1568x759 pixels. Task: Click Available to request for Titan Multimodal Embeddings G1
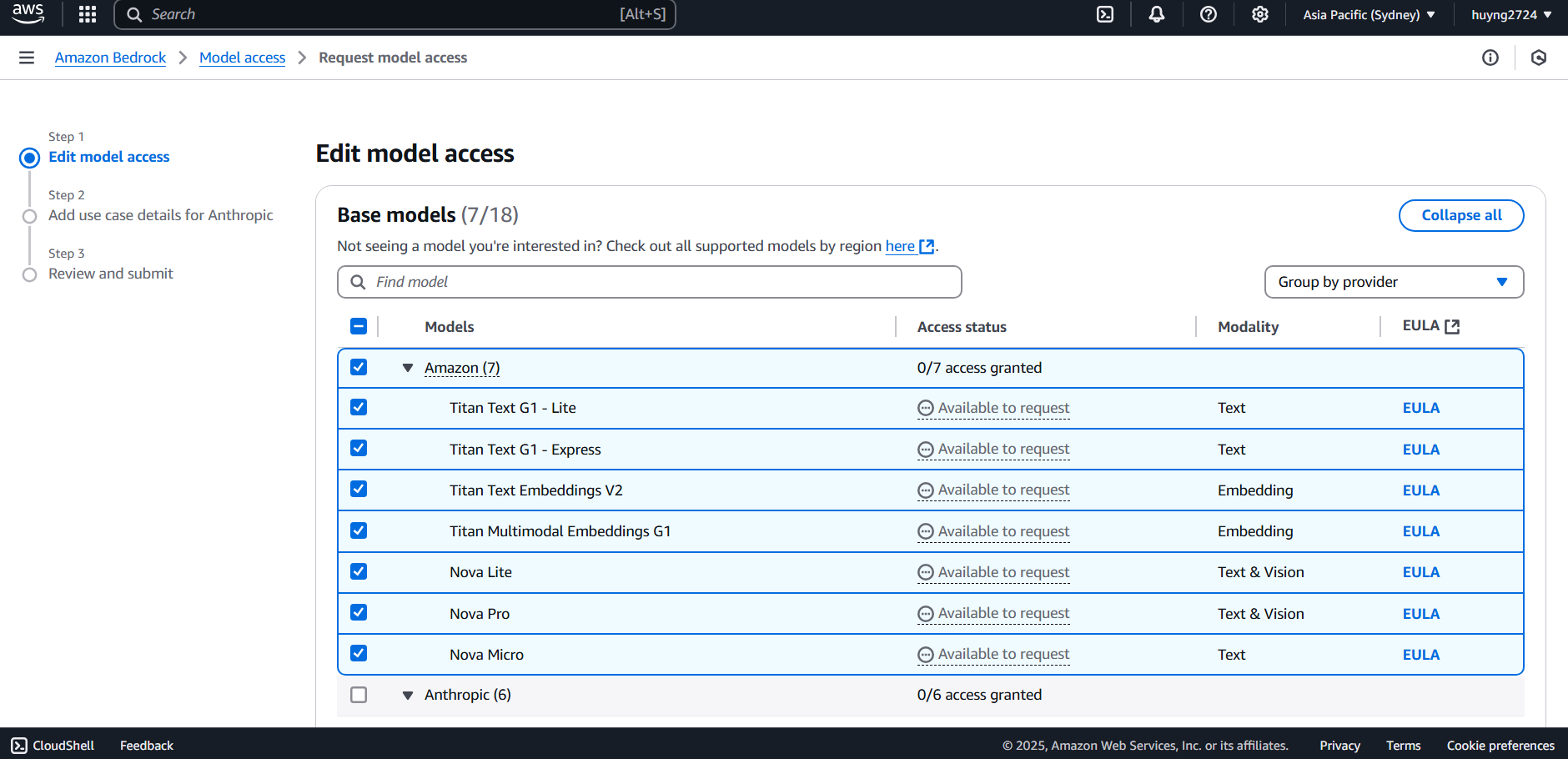(x=1003, y=531)
